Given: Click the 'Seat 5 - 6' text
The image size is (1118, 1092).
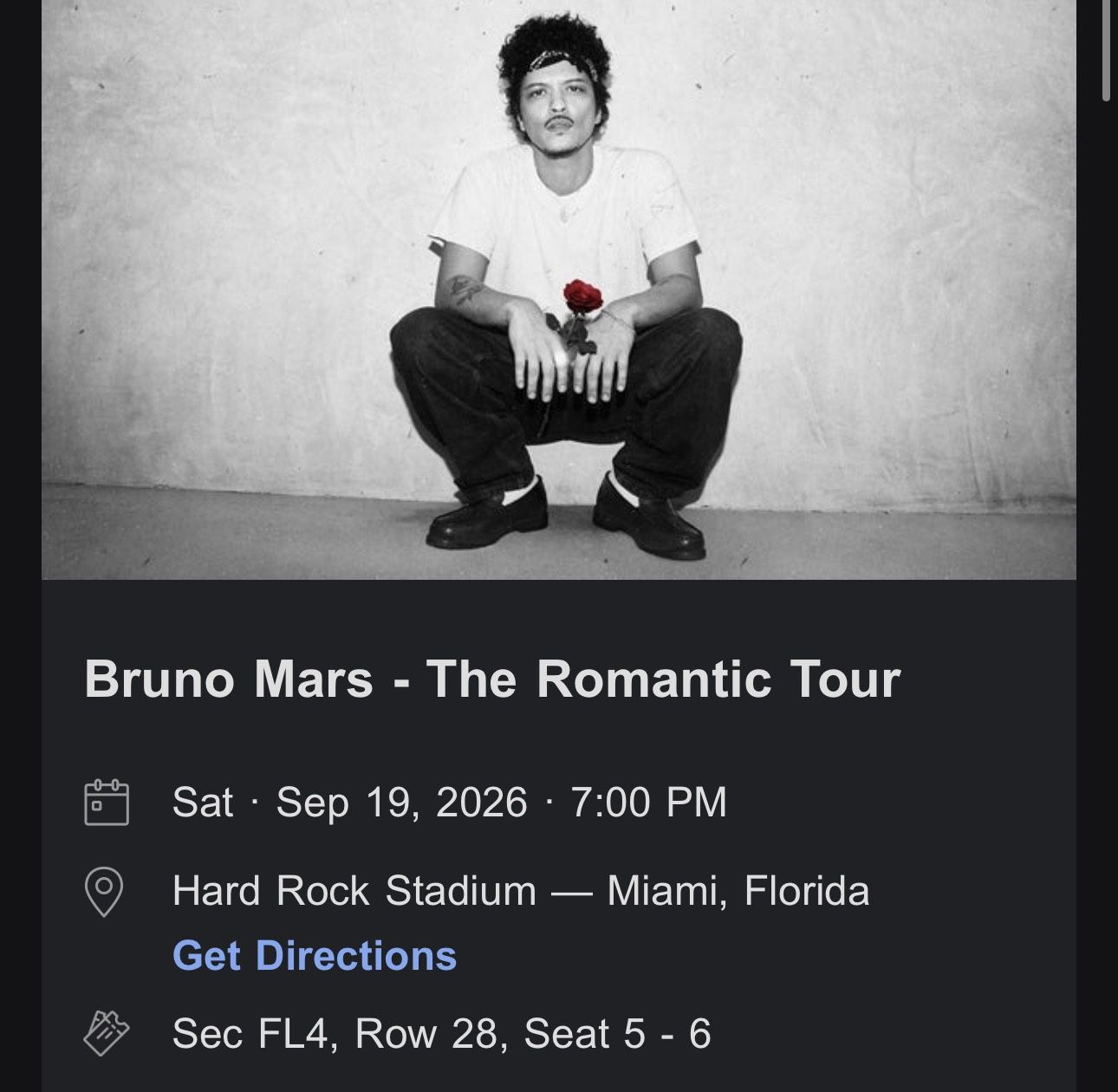Looking at the screenshot, I should tap(617, 1033).
